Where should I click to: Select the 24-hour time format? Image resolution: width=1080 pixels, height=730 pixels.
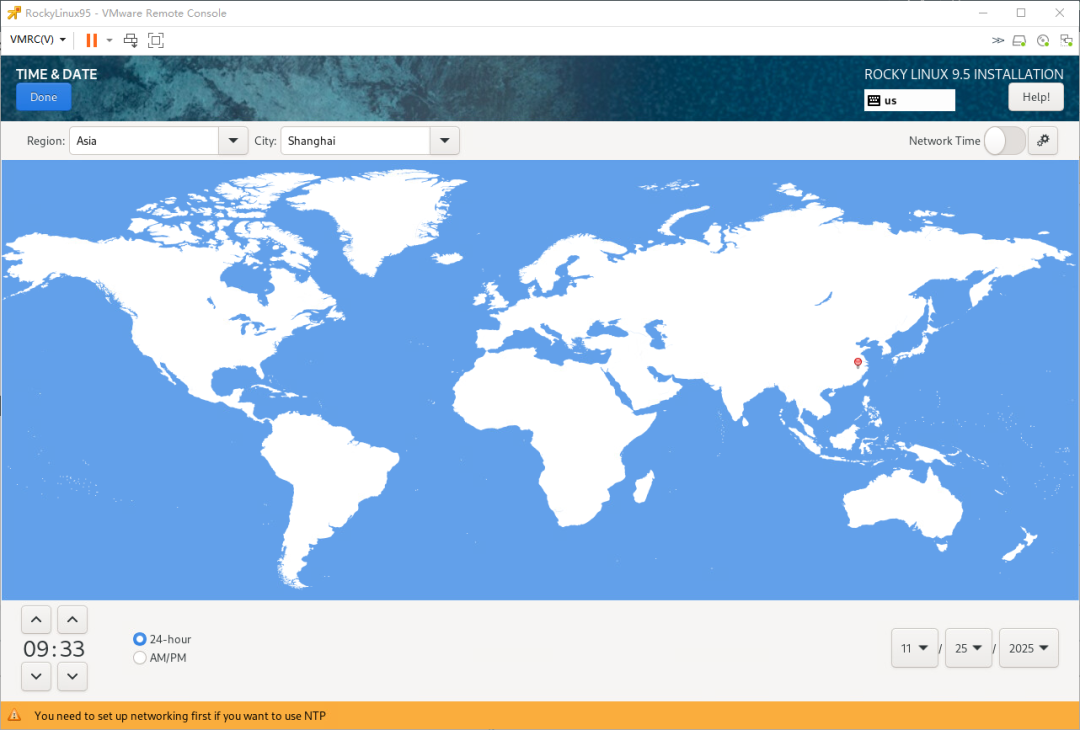[x=162, y=639]
